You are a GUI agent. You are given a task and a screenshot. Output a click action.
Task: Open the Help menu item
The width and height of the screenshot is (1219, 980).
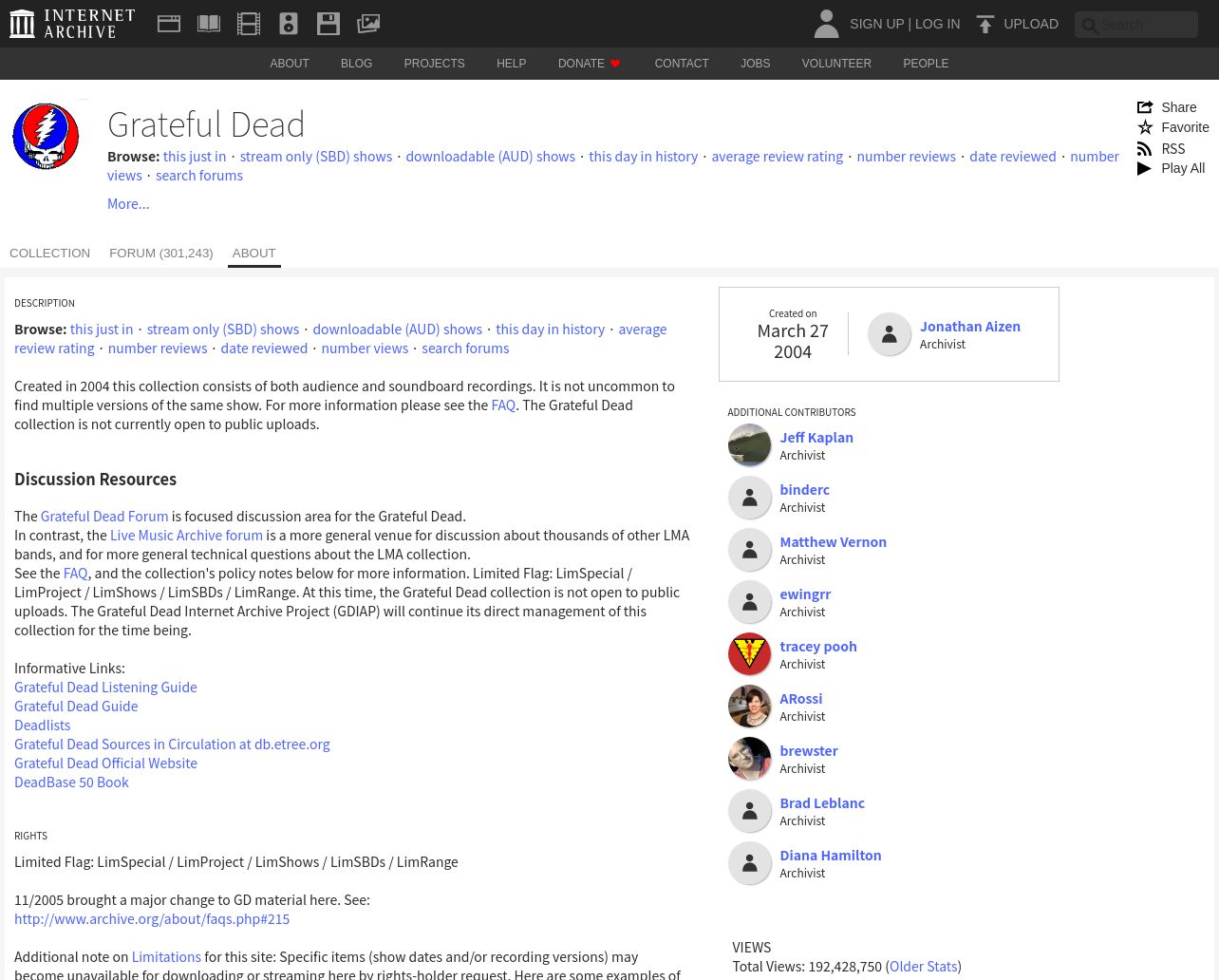pos(511,64)
